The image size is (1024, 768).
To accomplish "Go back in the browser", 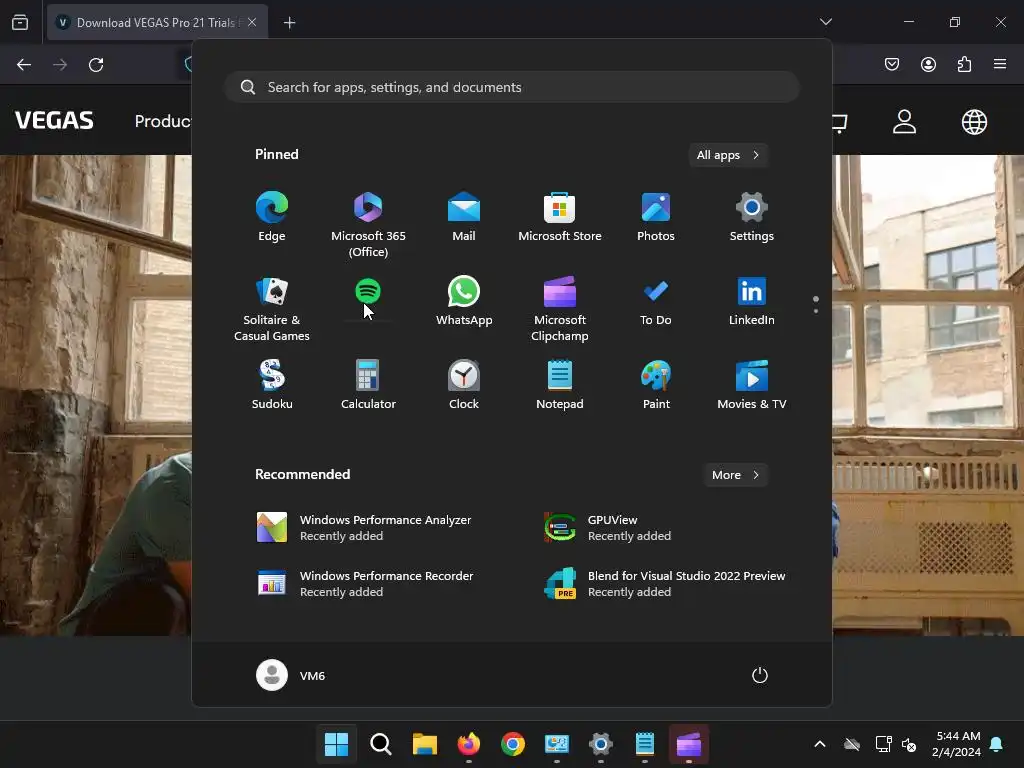I will coord(24,65).
